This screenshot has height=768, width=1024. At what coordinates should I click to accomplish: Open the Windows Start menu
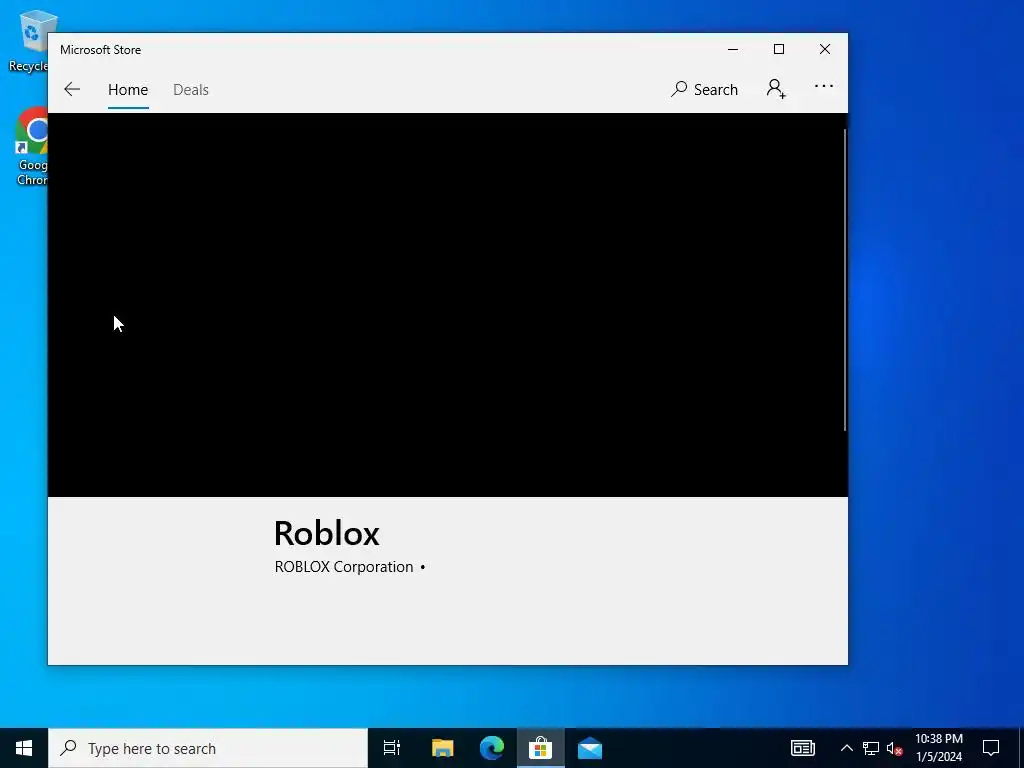[24, 748]
